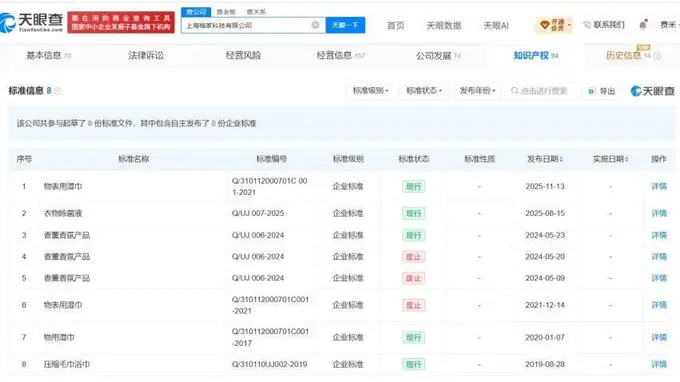Viewport: 680px width, 382px height.
Task: Switch to the 知识产权 tab
Action: click(536, 56)
